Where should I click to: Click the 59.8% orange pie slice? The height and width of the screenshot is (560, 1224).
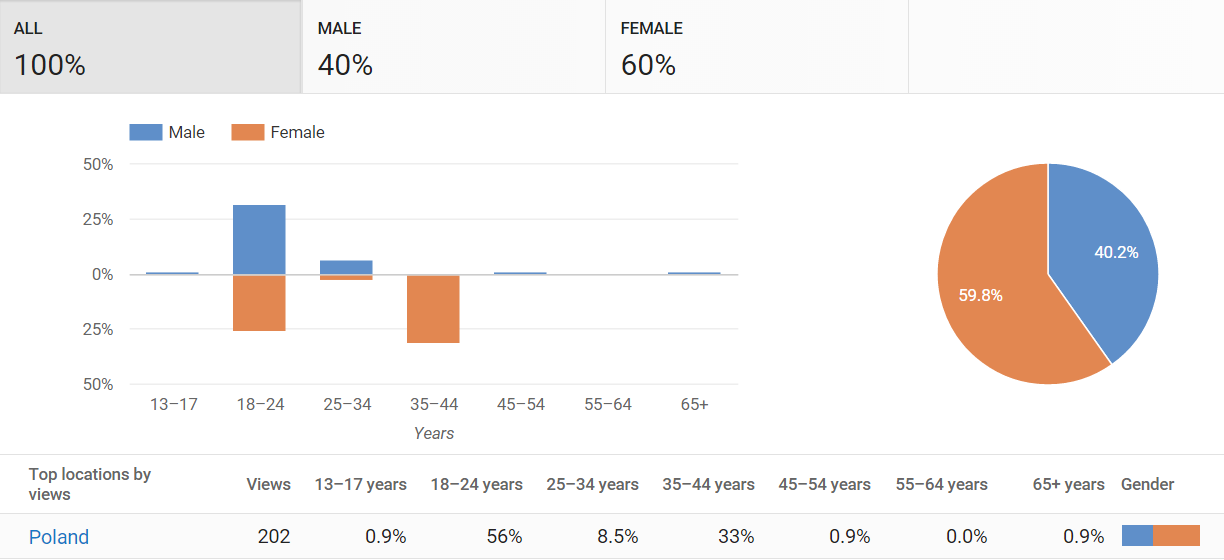click(x=990, y=296)
